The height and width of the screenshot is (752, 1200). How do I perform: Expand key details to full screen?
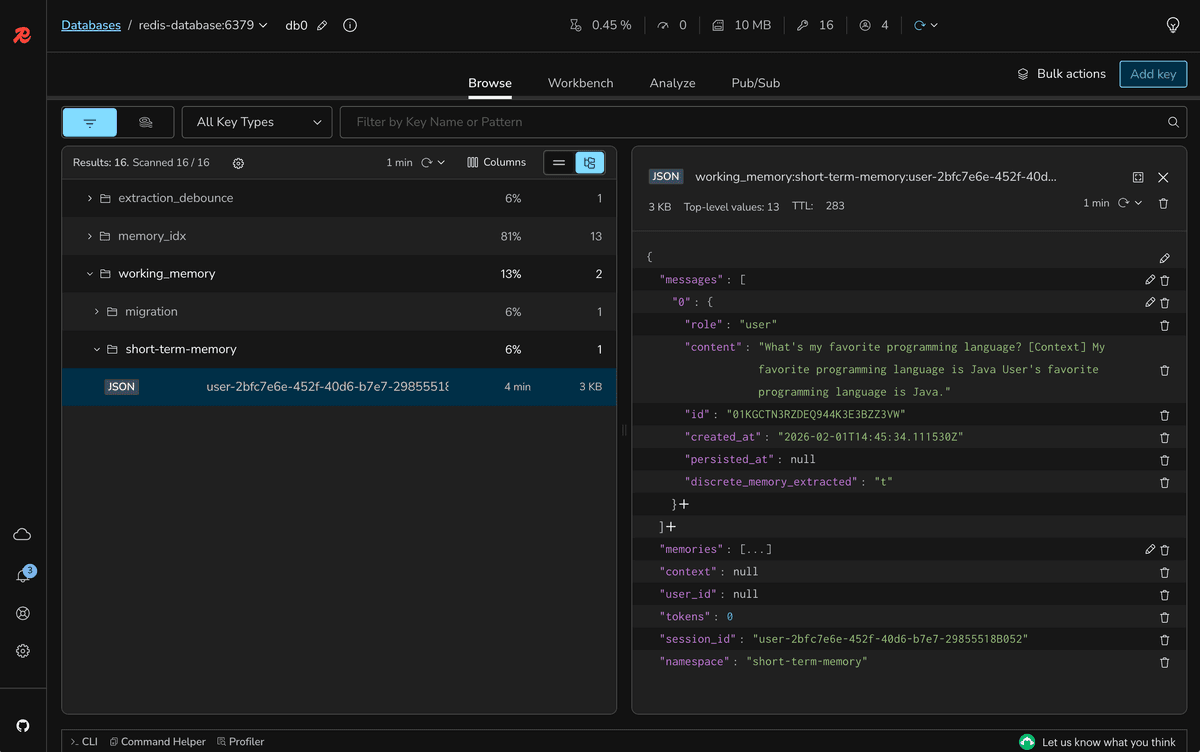click(x=1138, y=177)
